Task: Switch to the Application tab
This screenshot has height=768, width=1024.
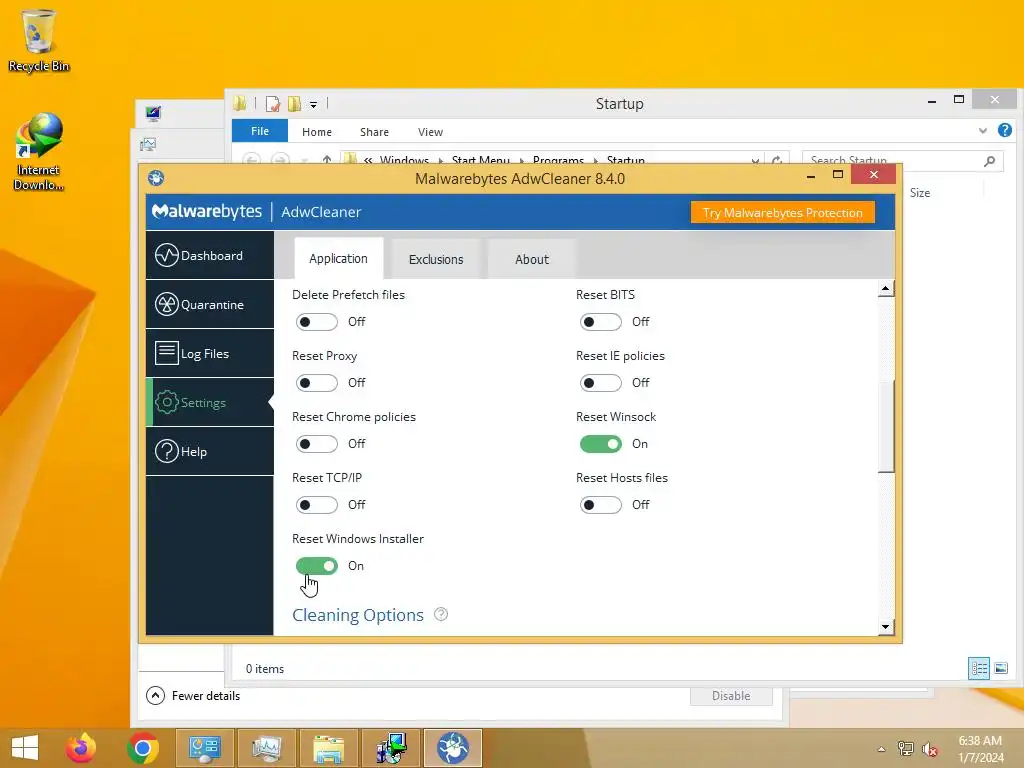Action: (338, 259)
